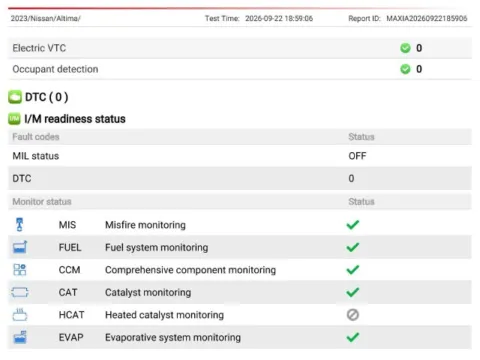
Task: Click the Heated catalyst monitoring description
Action: pyautogui.click(x=164, y=315)
